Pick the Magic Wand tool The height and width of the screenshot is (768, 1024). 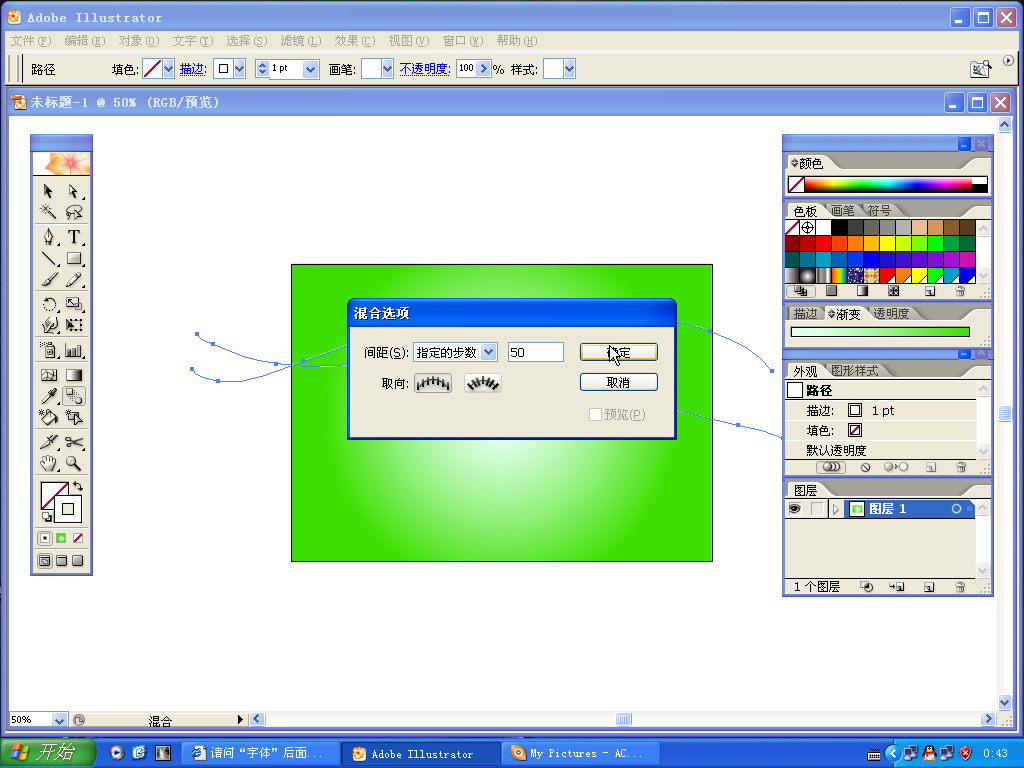48,212
